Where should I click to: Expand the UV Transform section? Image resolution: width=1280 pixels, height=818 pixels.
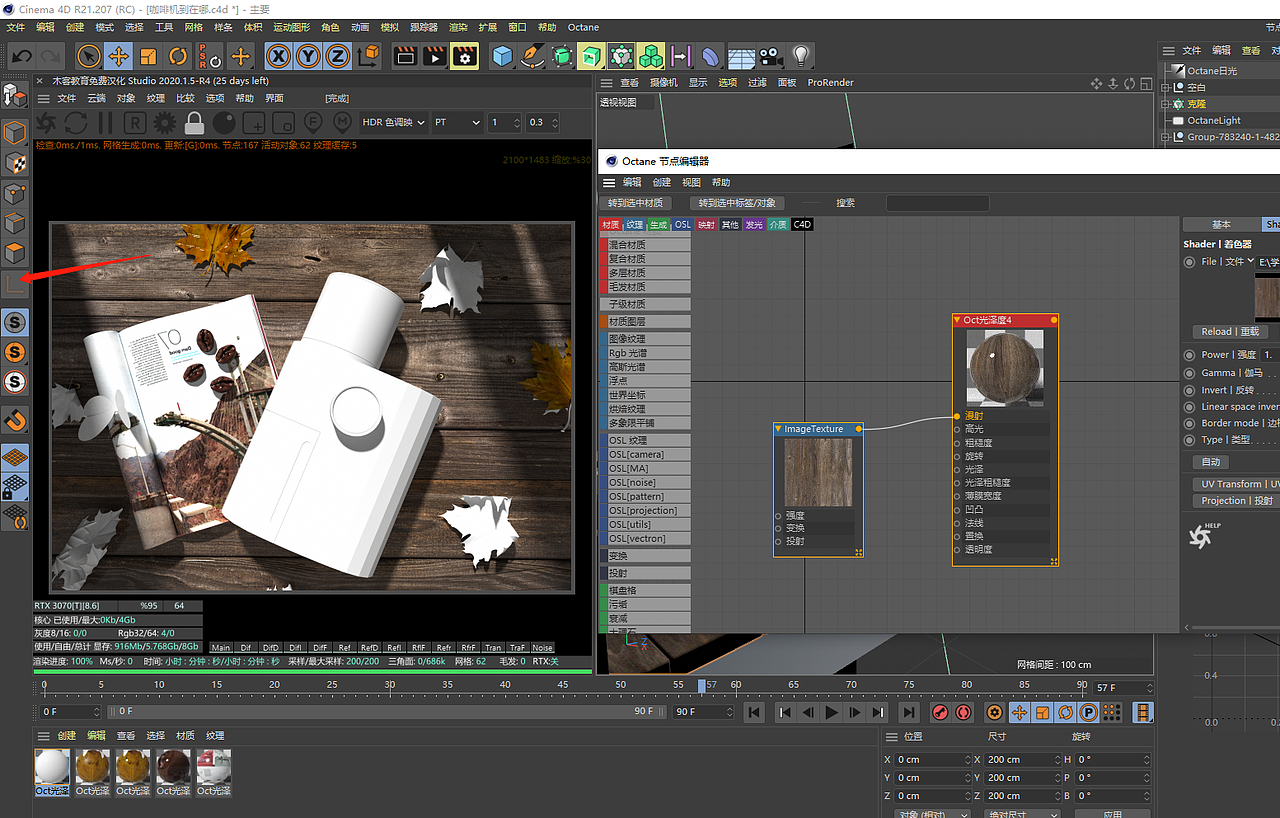tap(1236, 484)
